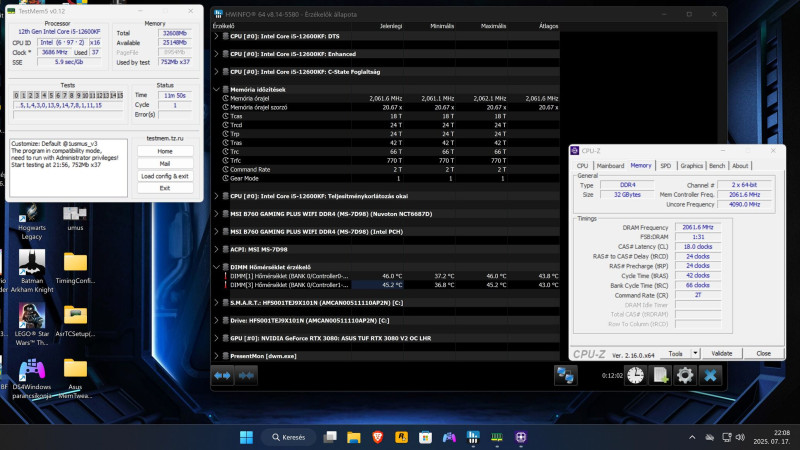Expand MSI B760 Nuvoton NCT6687D group
Image resolution: width=800 pixels, height=450 pixels.
[216, 214]
